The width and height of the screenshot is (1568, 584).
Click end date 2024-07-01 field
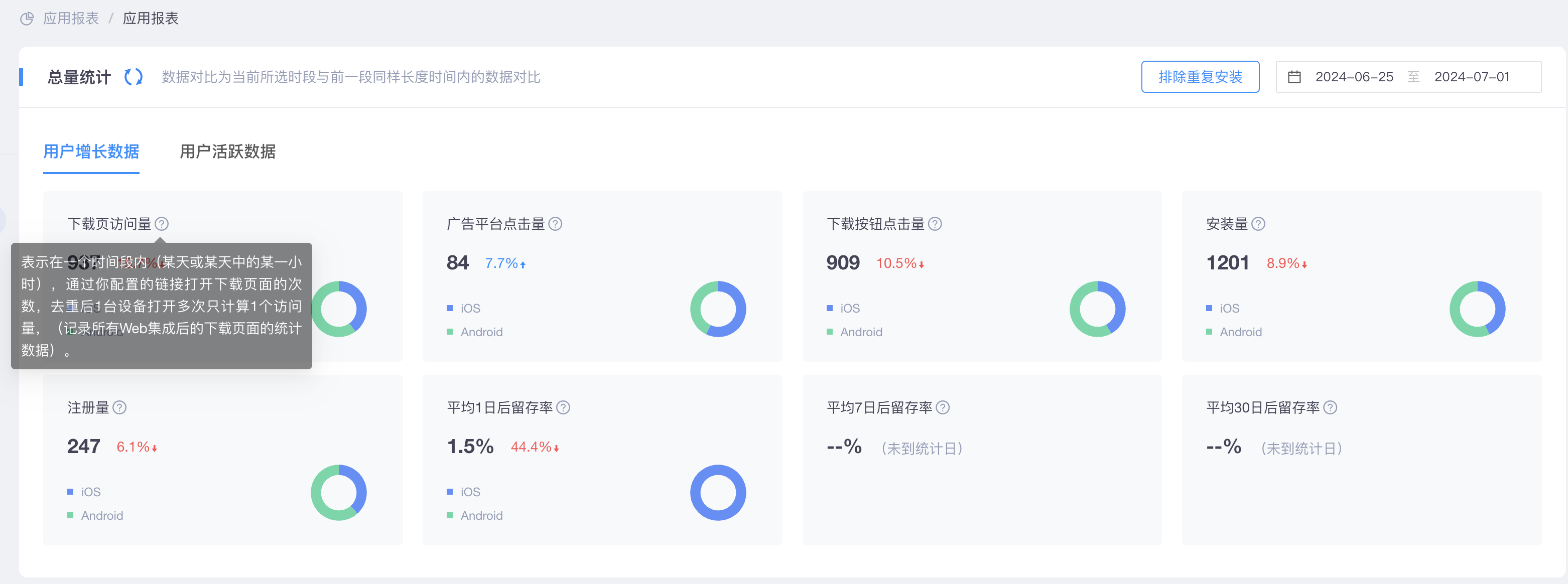click(x=1471, y=77)
